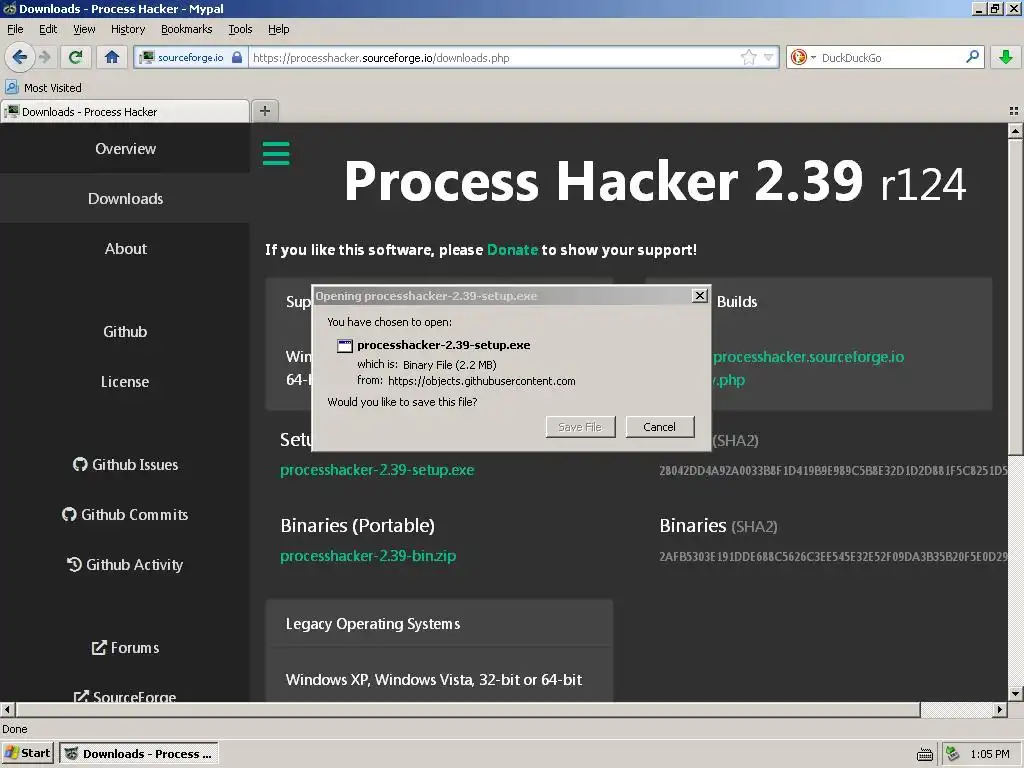
Task: Open a new tab with plus button
Action: tap(264, 111)
